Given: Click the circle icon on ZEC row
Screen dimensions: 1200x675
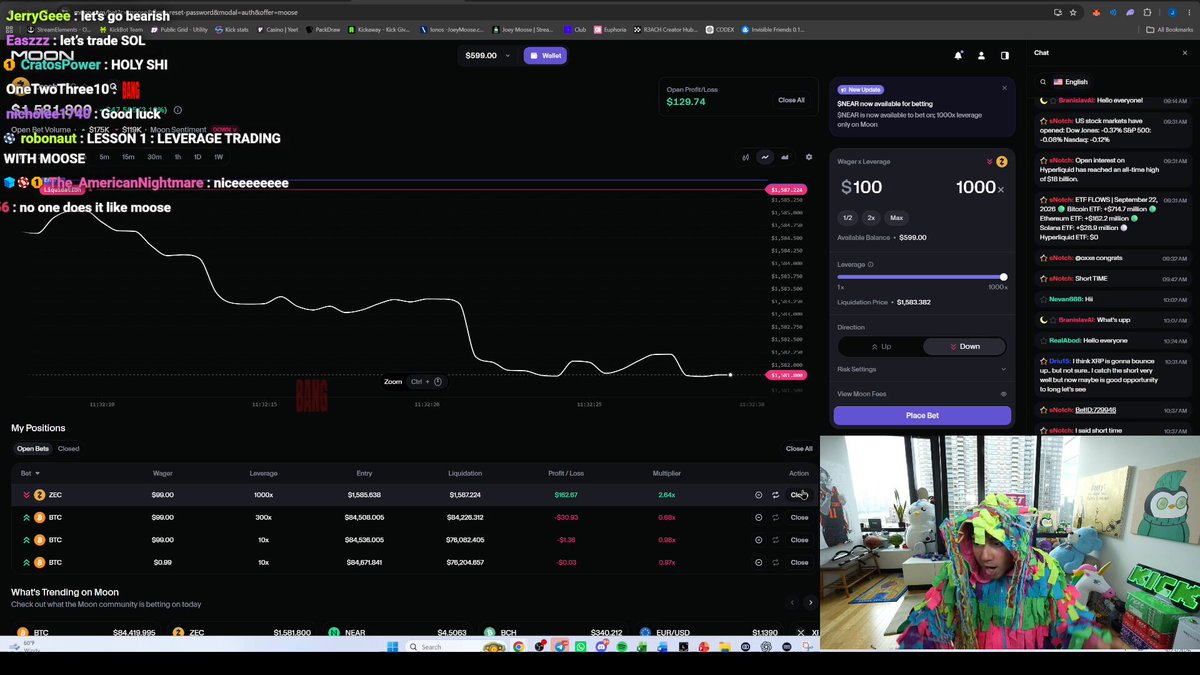Looking at the screenshot, I should pyautogui.click(x=759, y=495).
